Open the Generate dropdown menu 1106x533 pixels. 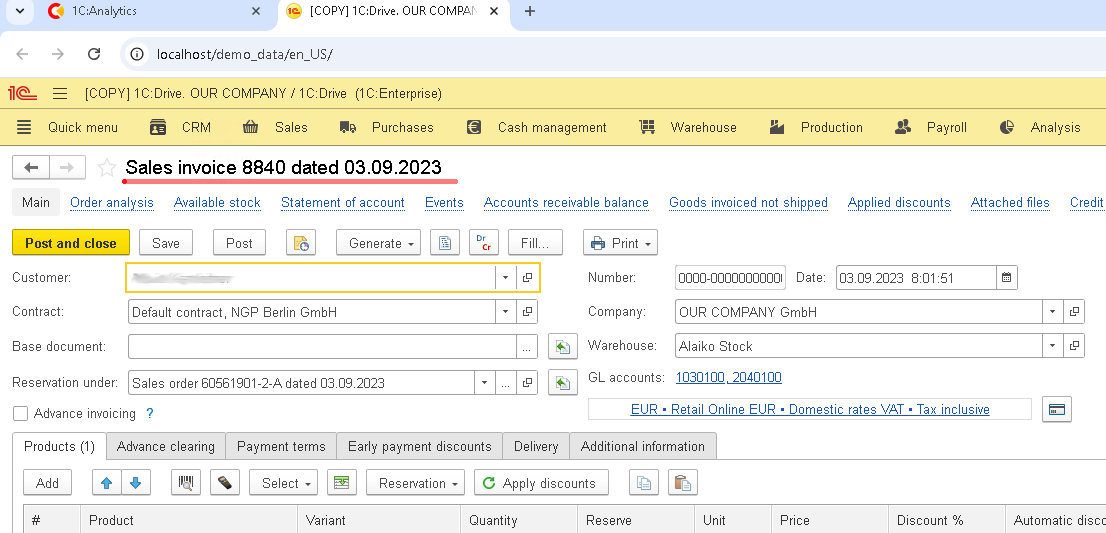click(x=382, y=243)
